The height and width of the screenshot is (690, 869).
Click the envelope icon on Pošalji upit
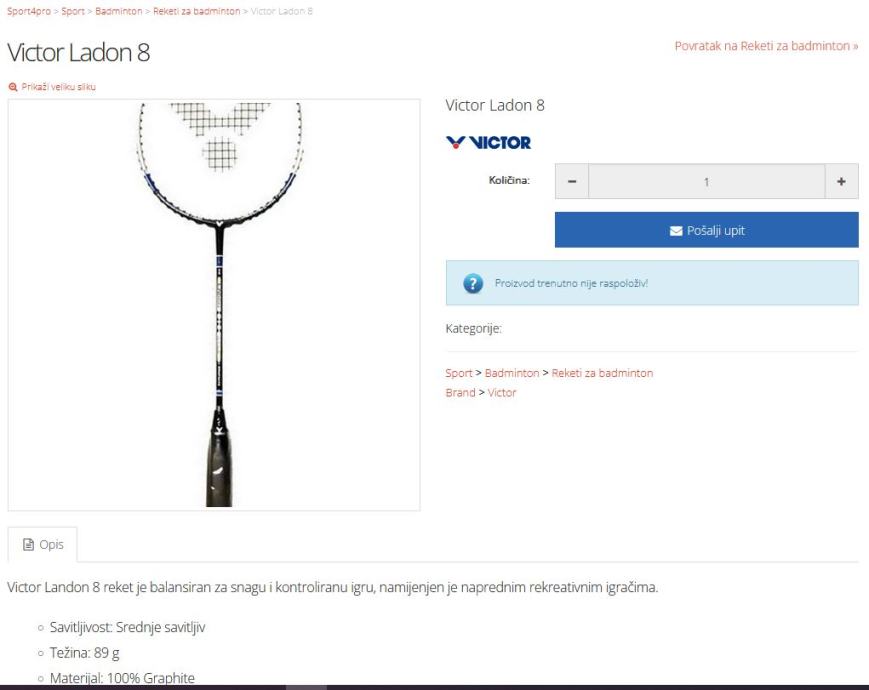676,231
